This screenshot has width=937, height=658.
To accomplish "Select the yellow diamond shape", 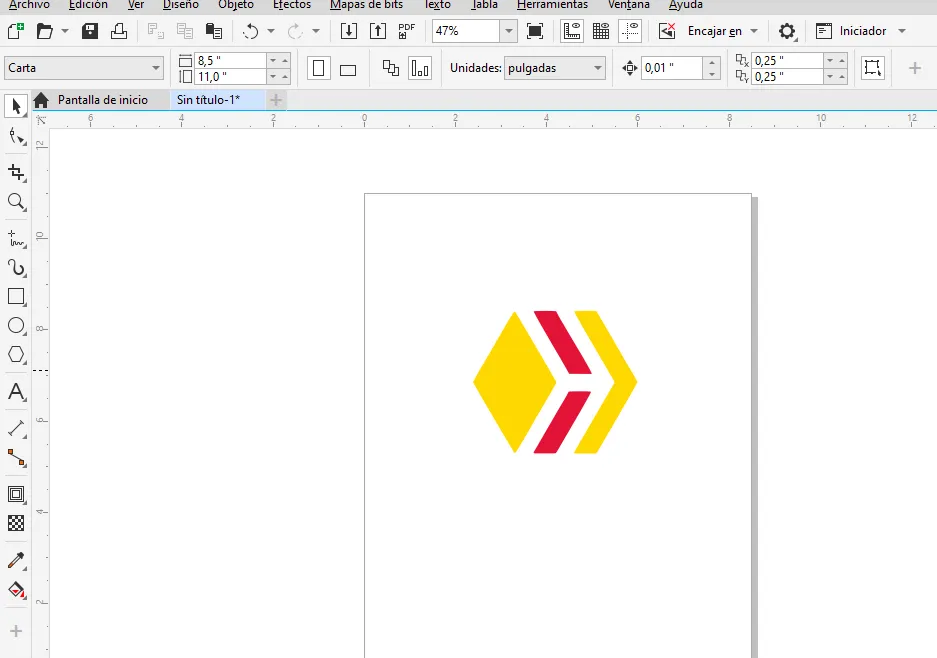I will [515, 381].
